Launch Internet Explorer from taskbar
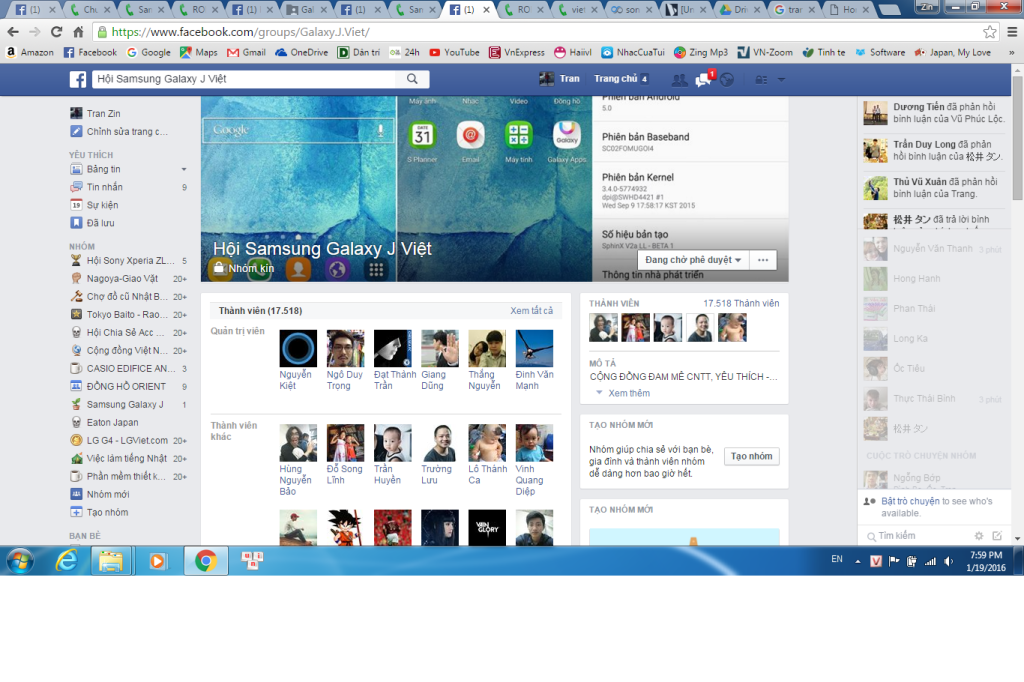The image size is (1024, 682). point(66,561)
